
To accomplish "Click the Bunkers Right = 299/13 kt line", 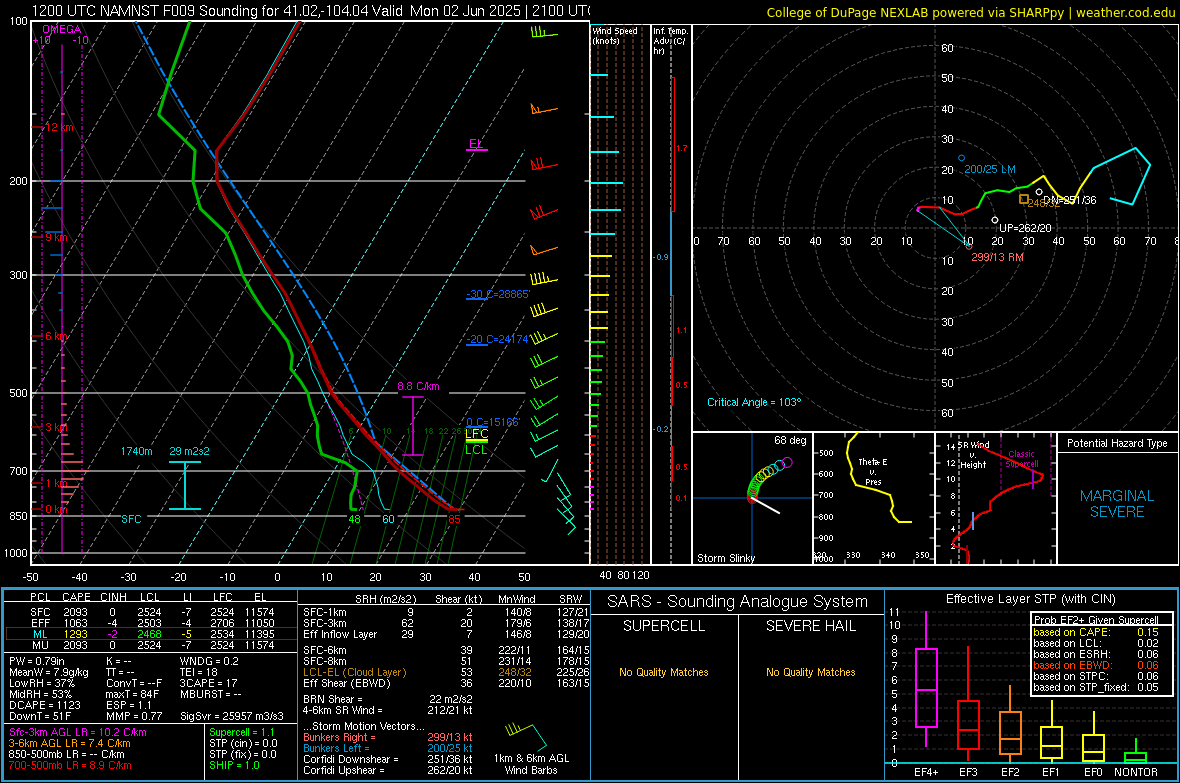I will [388, 737].
